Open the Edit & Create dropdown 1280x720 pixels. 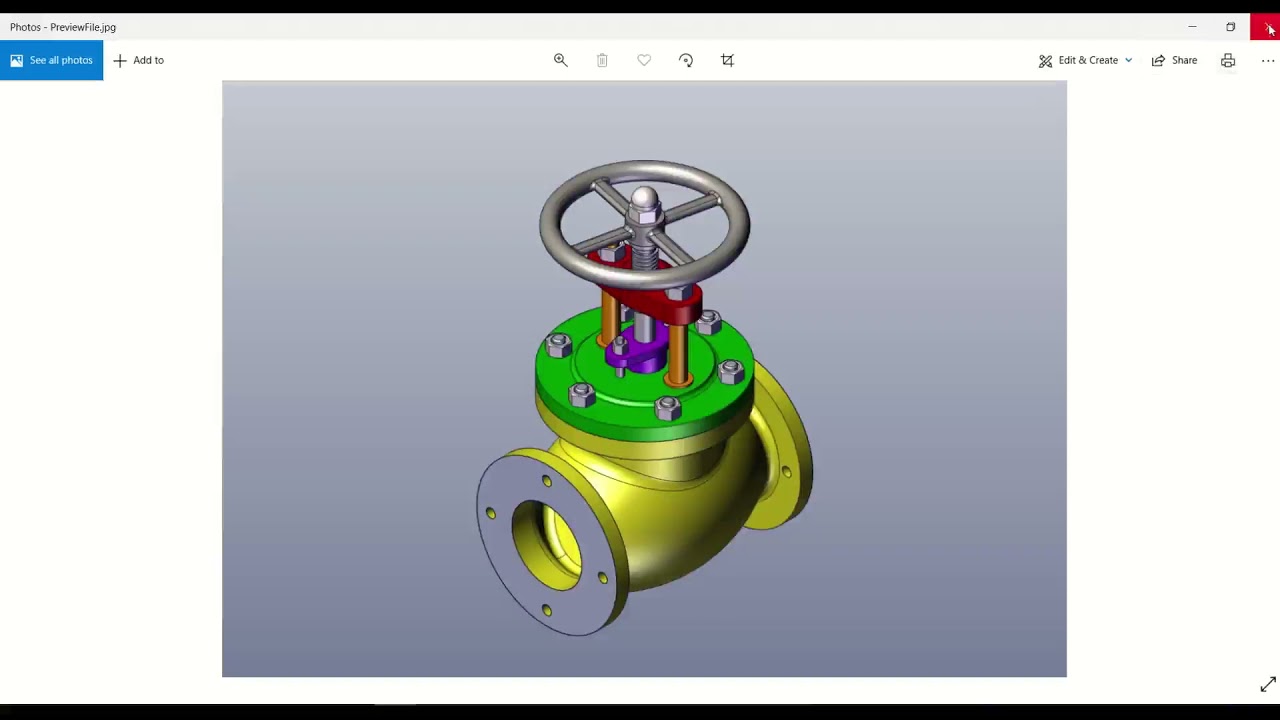click(x=1085, y=60)
